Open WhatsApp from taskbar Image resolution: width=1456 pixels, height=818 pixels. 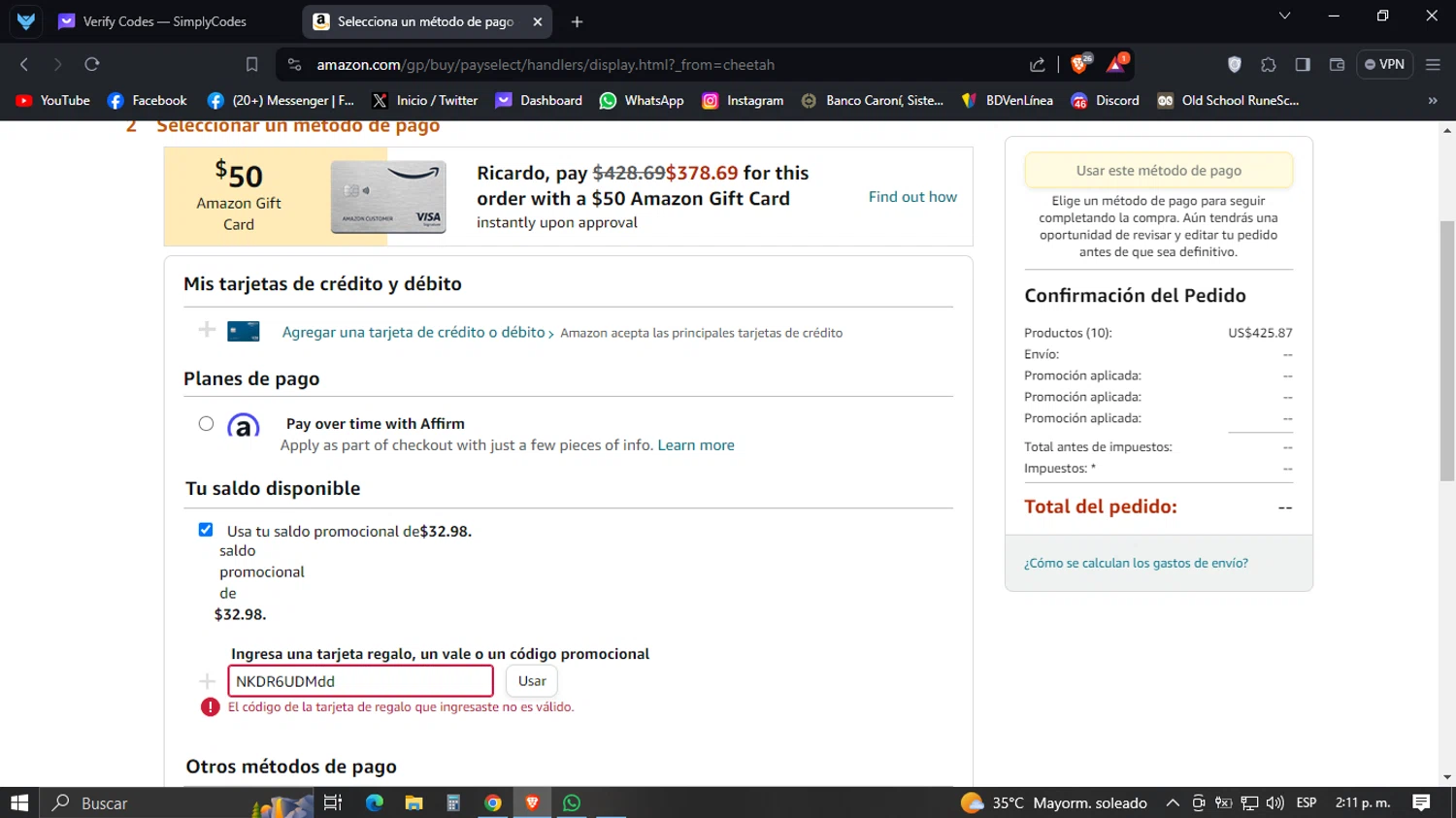(572, 802)
